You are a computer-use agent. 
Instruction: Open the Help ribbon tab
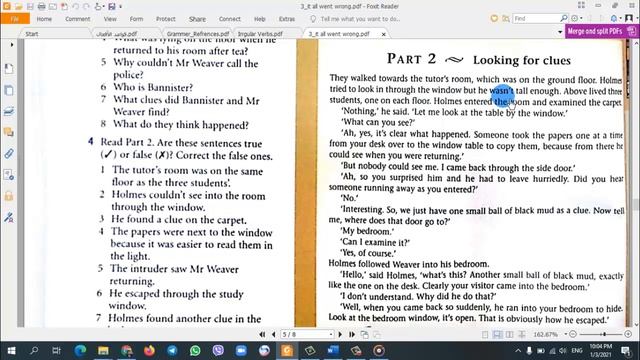coord(260,19)
